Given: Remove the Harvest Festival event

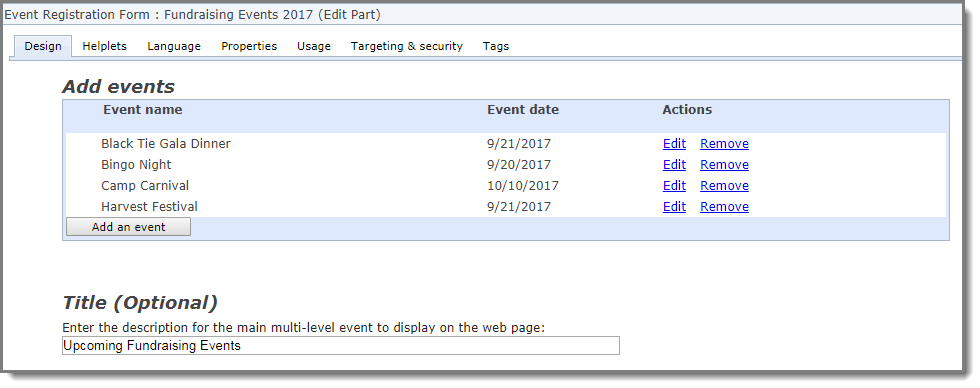Looking at the screenshot, I should point(724,207).
